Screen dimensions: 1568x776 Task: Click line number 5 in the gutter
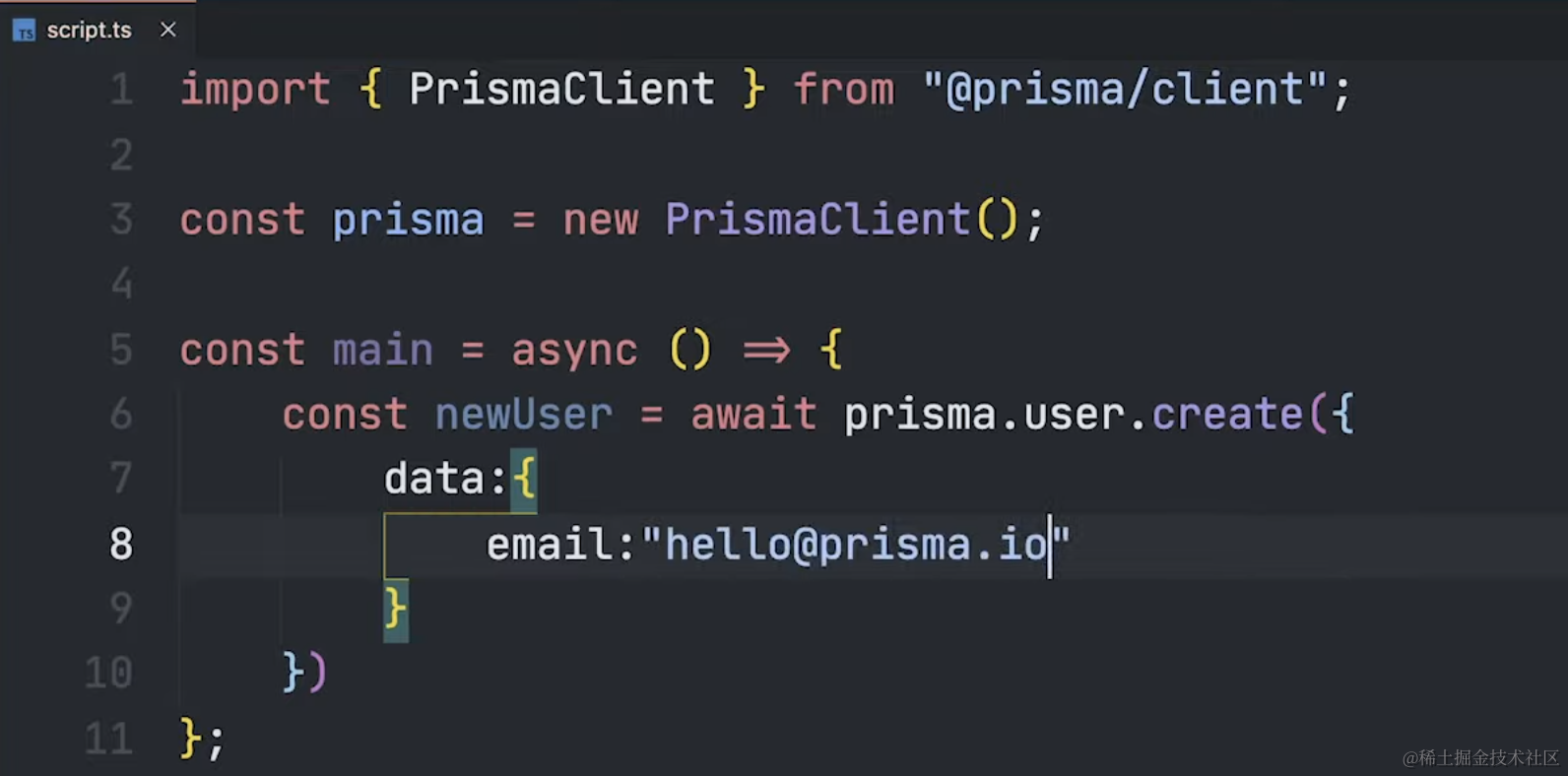coord(121,350)
